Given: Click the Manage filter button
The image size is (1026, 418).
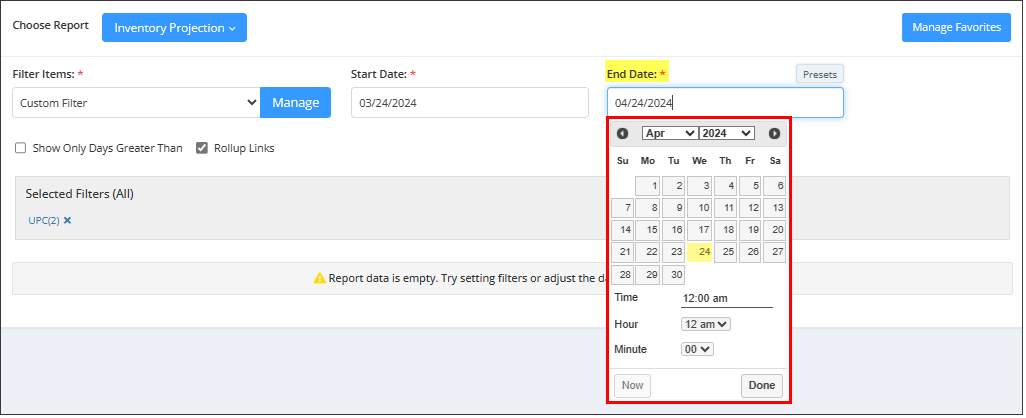Looking at the screenshot, I should (x=295, y=102).
